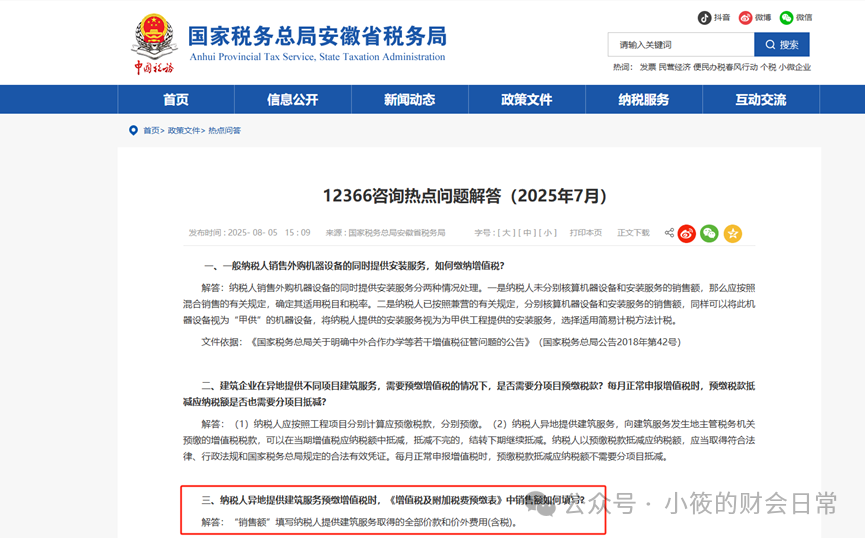Screen dimensions: 865x538
Task: Click hot keyword 民营经济
Action: pos(675,67)
